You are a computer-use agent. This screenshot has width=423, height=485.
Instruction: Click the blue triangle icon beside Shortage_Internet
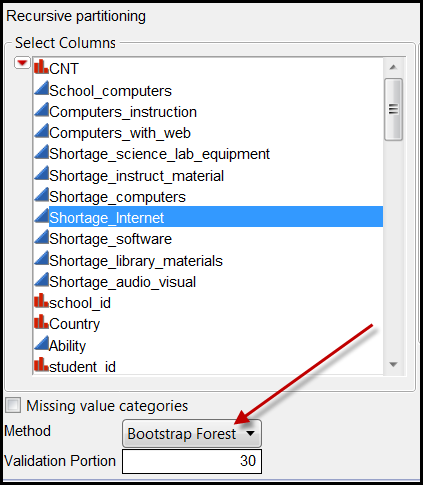pyautogui.click(x=41, y=216)
